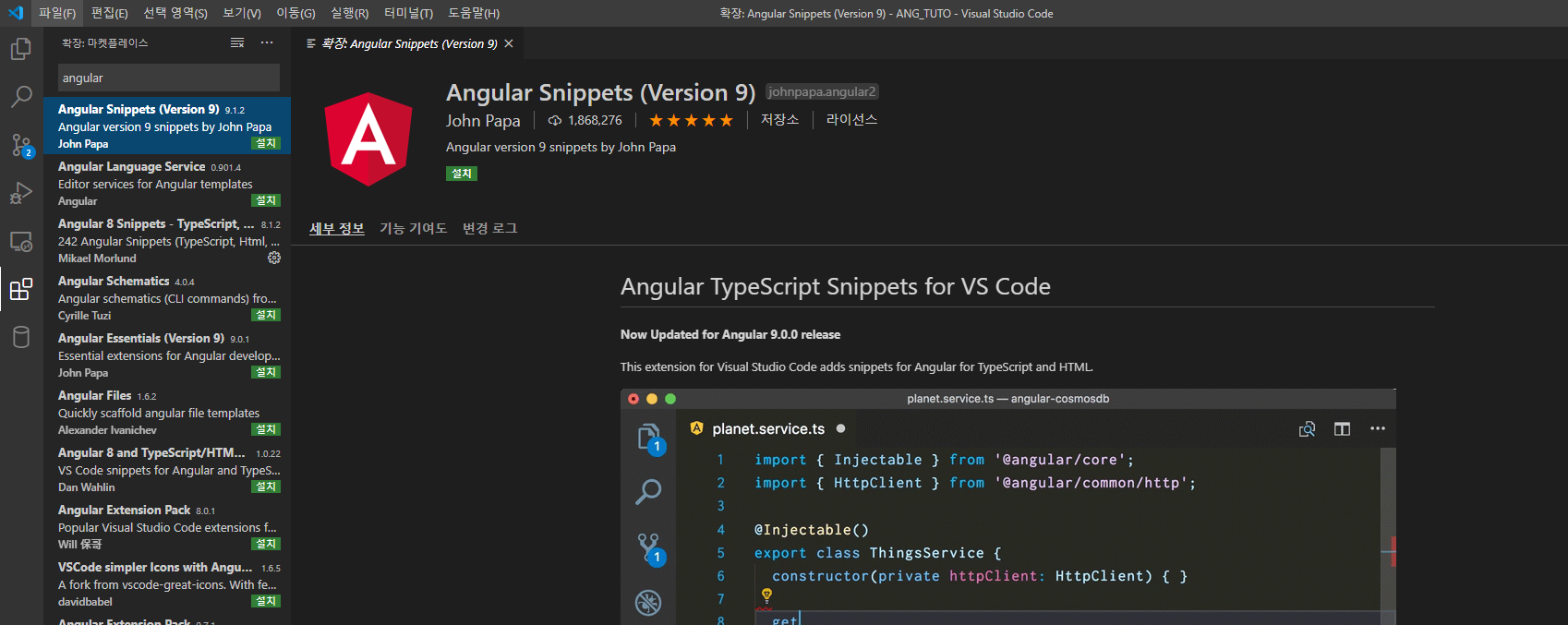This screenshot has width=1568, height=625.
Task: Install Angular Extension Pack 8.0.1
Action: pyautogui.click(x=266, y=544)
